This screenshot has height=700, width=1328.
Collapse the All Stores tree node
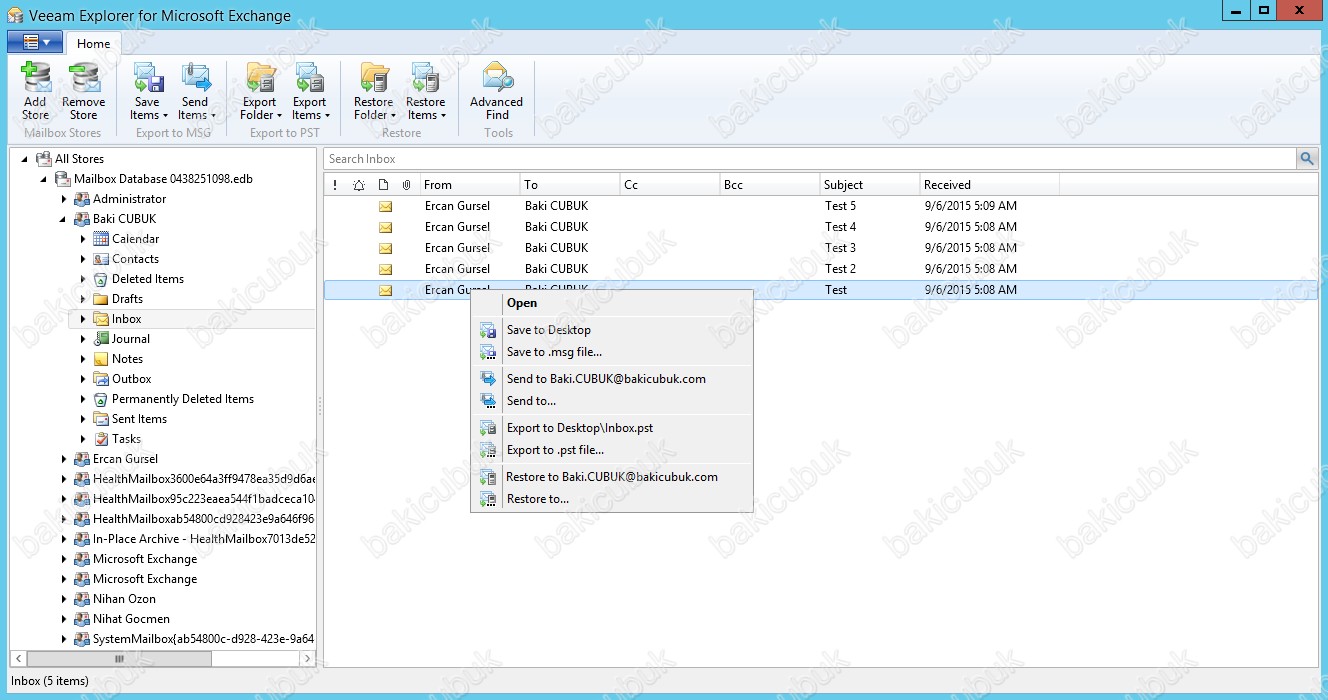pyautogui.click(x=25, y=159)
